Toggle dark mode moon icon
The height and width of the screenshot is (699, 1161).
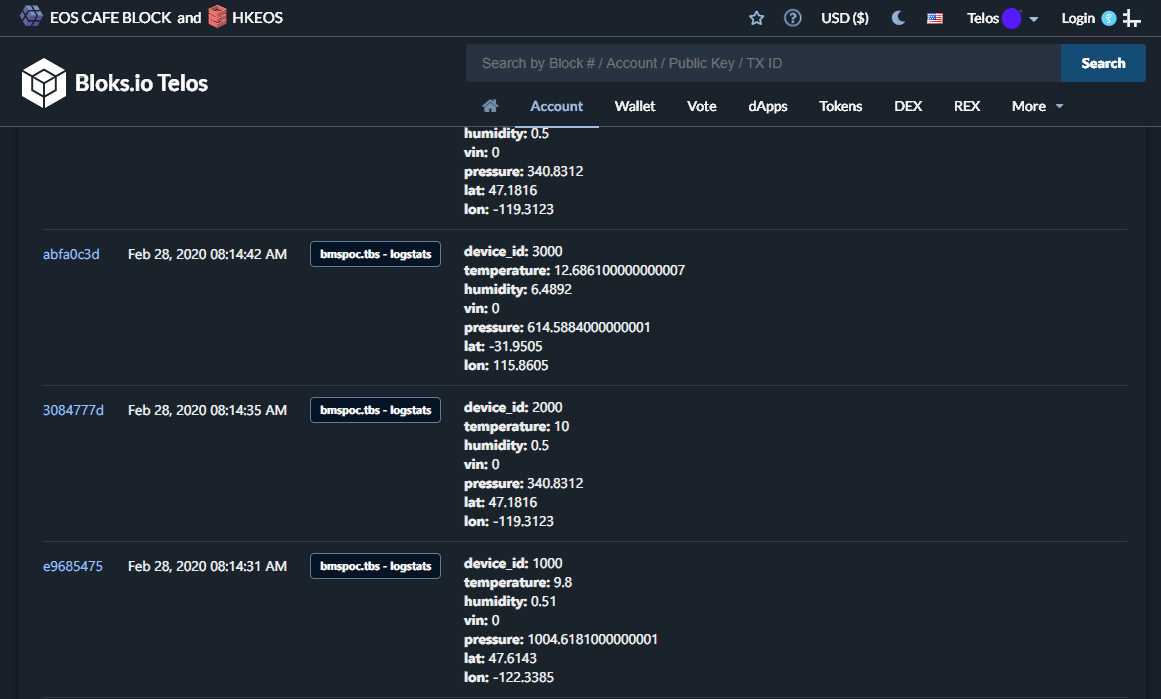coord(898,18)
